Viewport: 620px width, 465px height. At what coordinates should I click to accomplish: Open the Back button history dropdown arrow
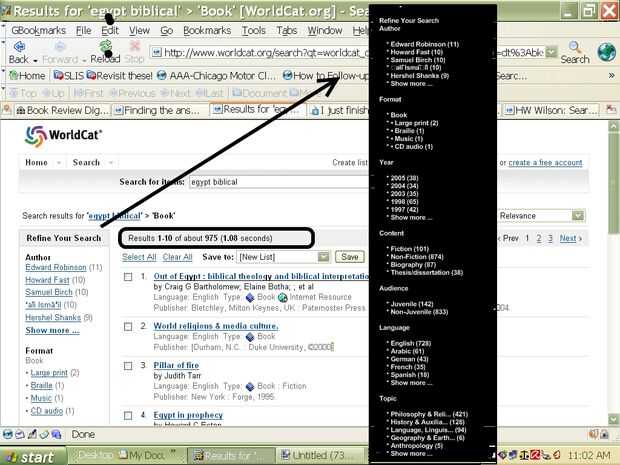click(x=36, y=60)
